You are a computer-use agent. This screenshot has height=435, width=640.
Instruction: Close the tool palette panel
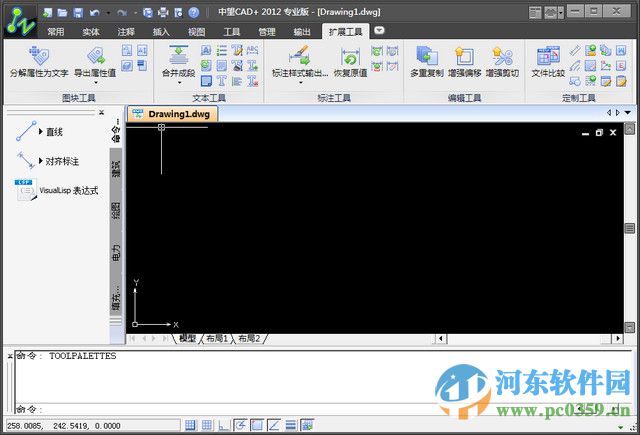click(102, 113)
